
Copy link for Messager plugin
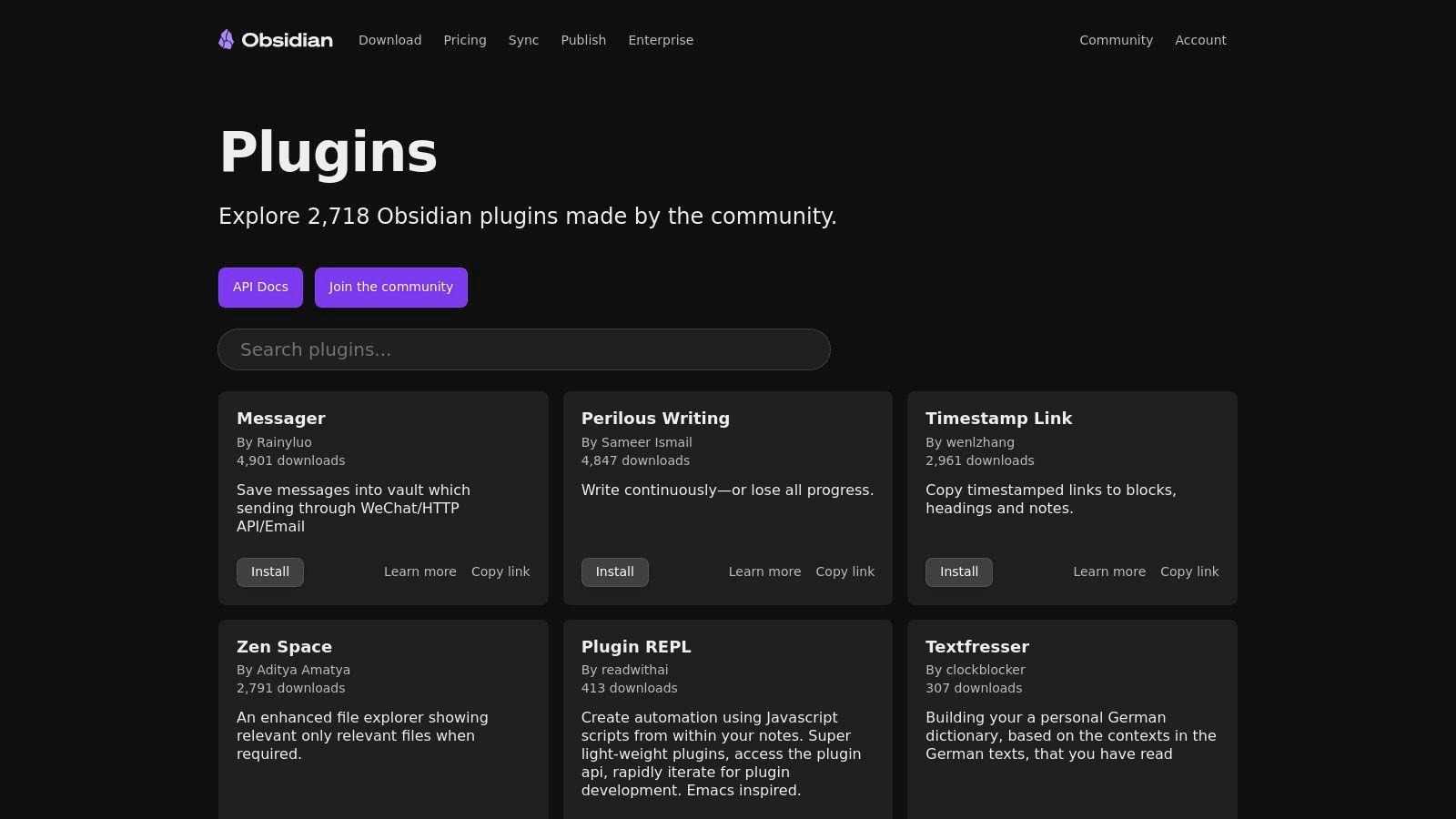[x=500, y=571]
